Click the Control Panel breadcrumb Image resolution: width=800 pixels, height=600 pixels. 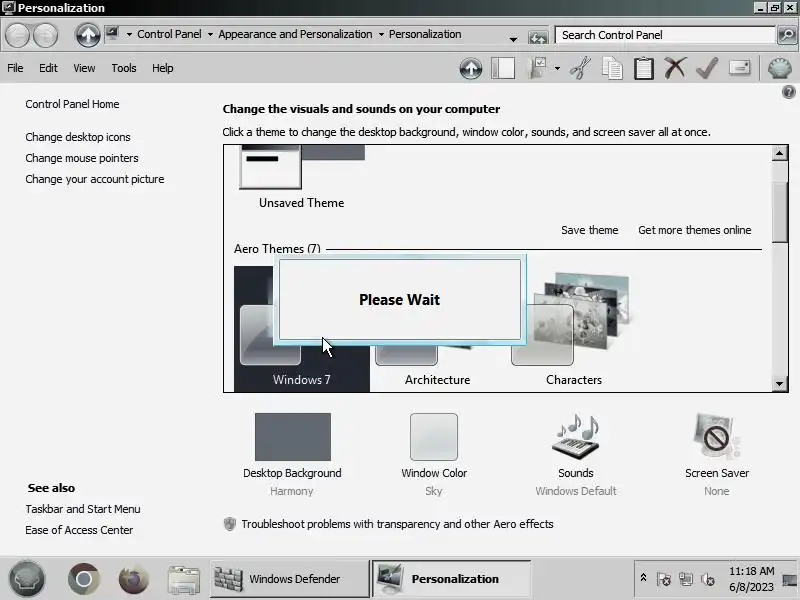169,34
